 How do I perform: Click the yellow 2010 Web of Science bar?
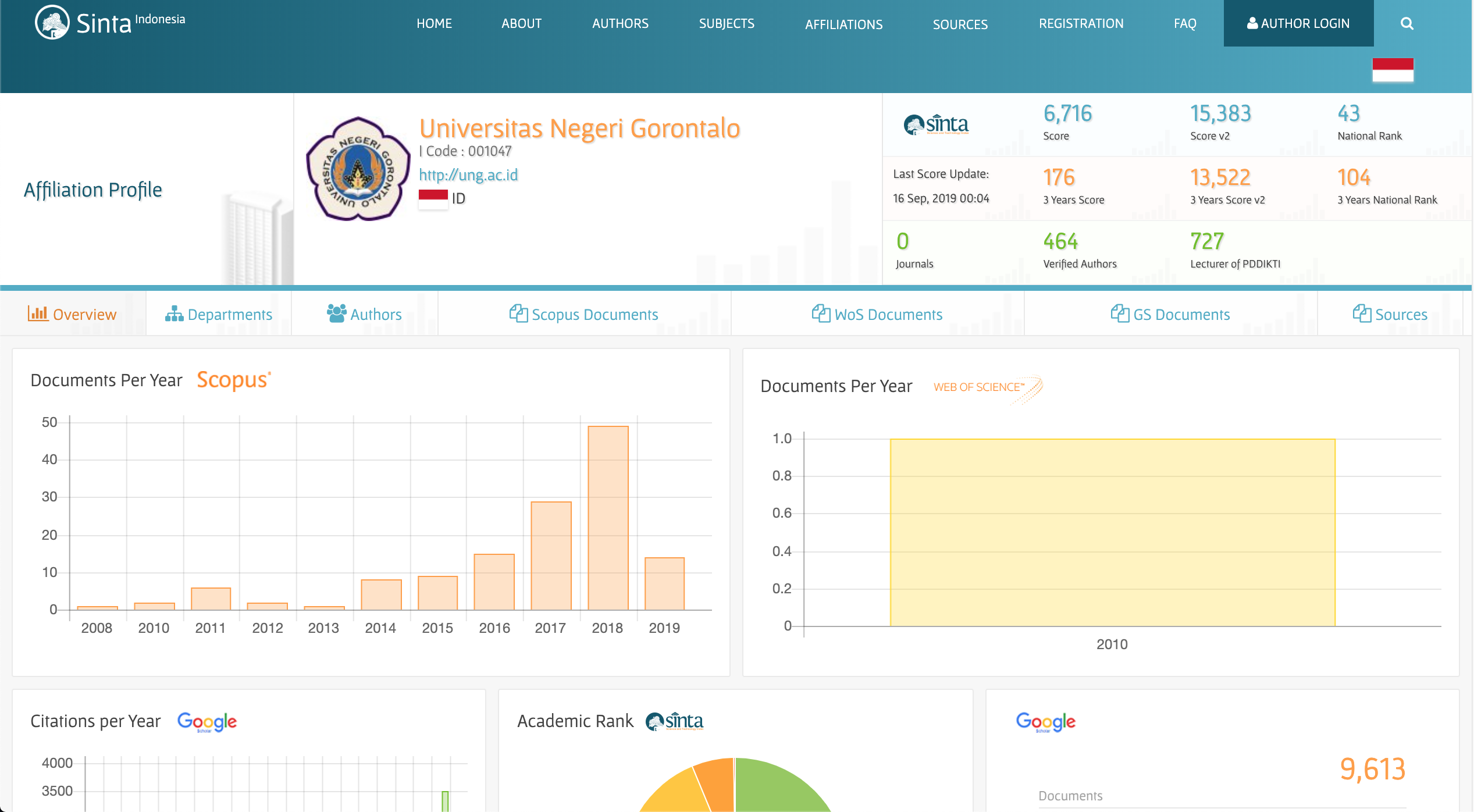(x=1112, y=532)
